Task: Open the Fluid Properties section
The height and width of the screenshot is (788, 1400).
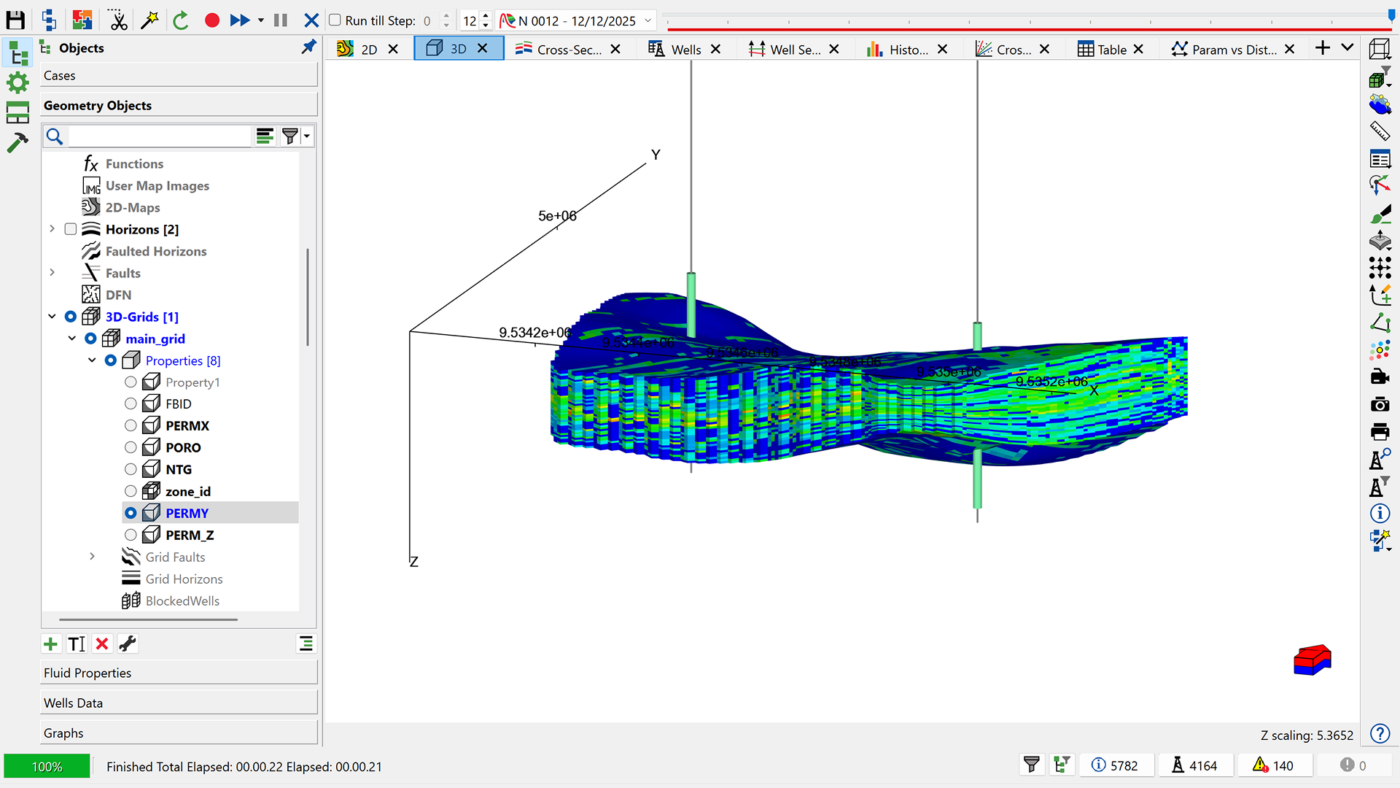Action: point(179,673)
